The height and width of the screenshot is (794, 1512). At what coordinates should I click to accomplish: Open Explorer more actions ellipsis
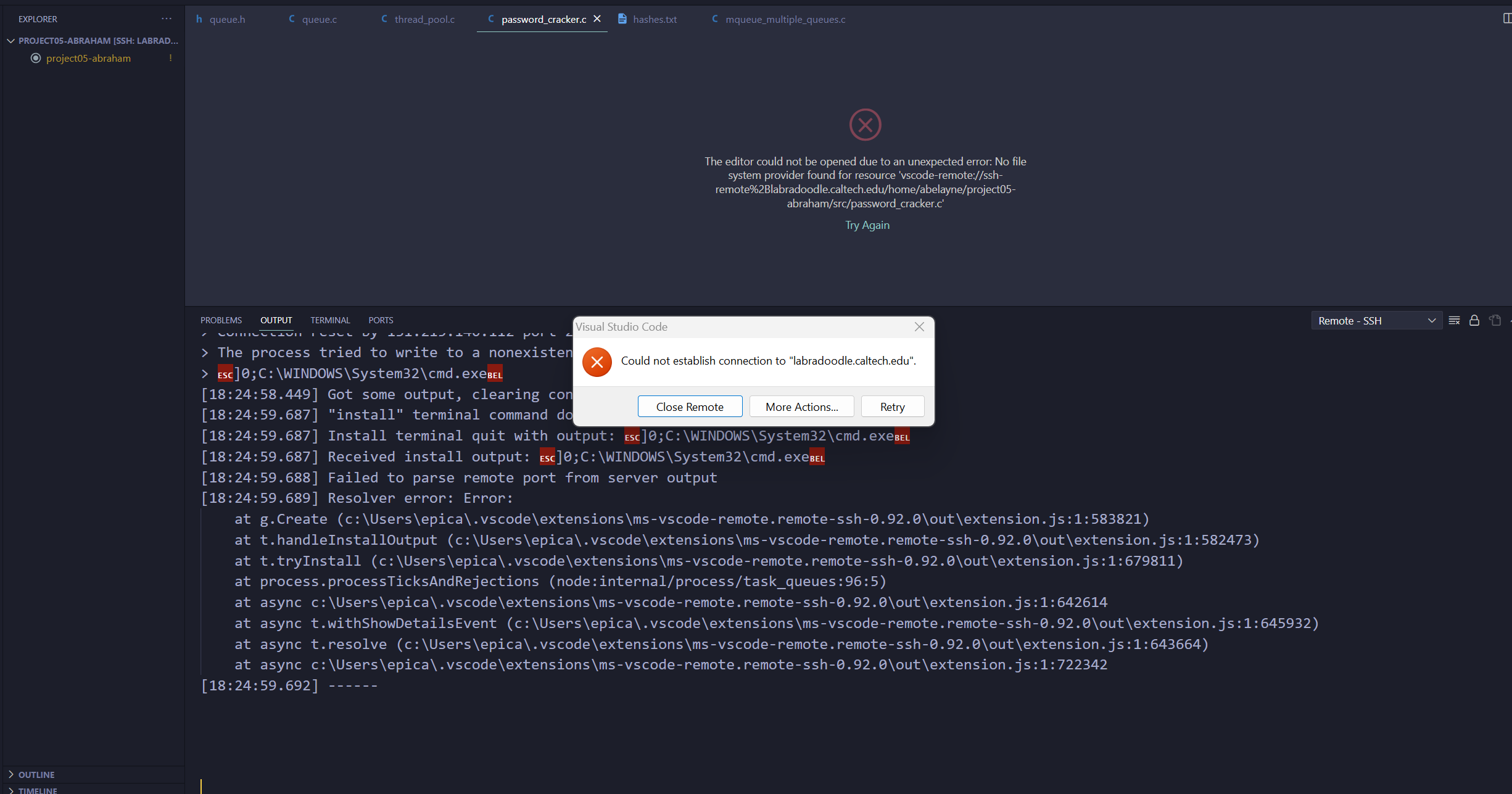[167, 19]
